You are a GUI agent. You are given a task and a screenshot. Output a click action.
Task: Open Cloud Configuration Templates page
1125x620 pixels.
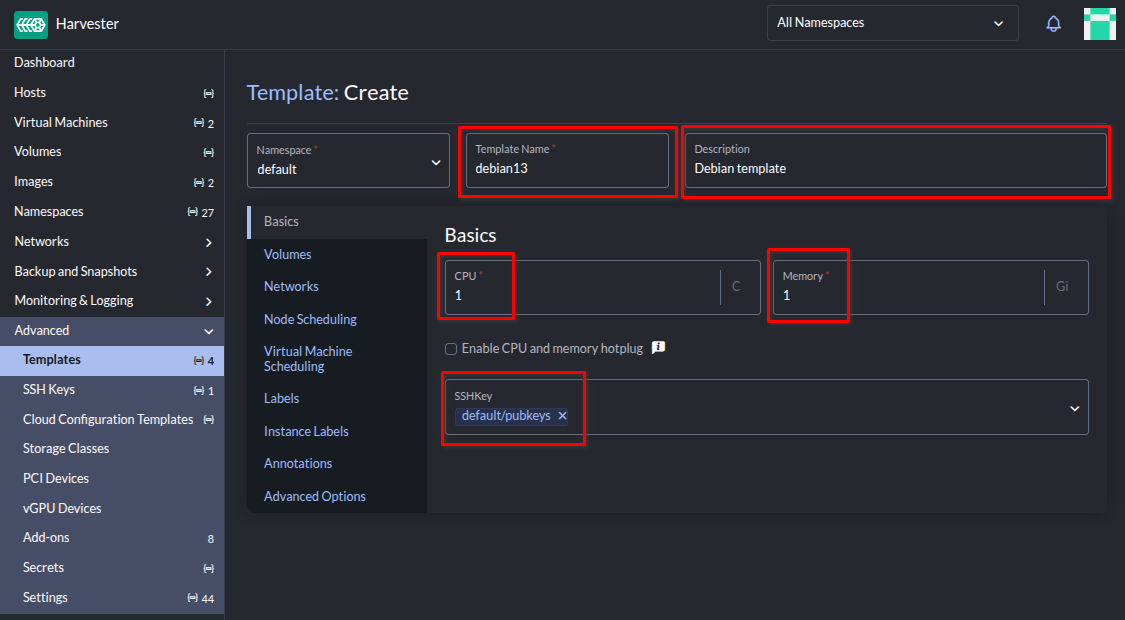[108, 419]
